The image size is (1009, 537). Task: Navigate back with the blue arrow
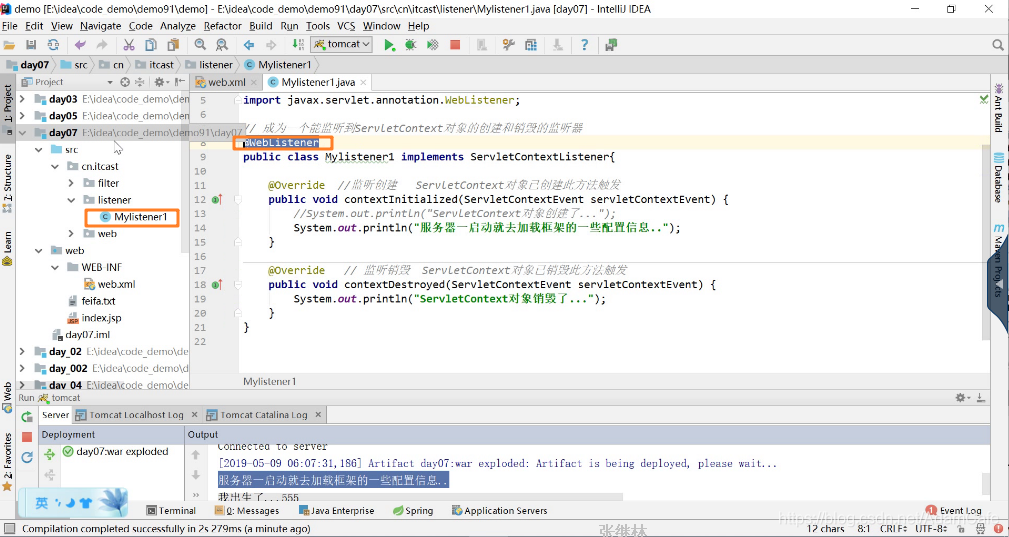click(249, 45)
